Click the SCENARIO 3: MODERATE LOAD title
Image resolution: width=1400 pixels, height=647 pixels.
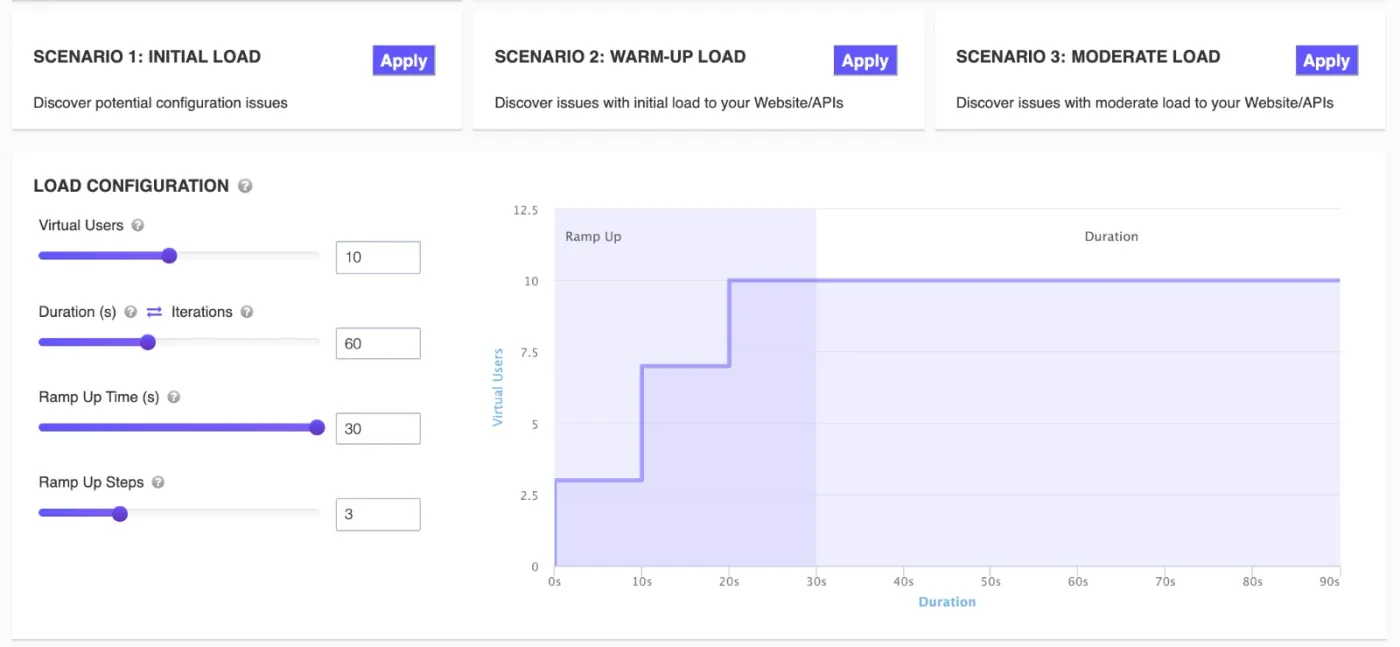pos(1088,57)
